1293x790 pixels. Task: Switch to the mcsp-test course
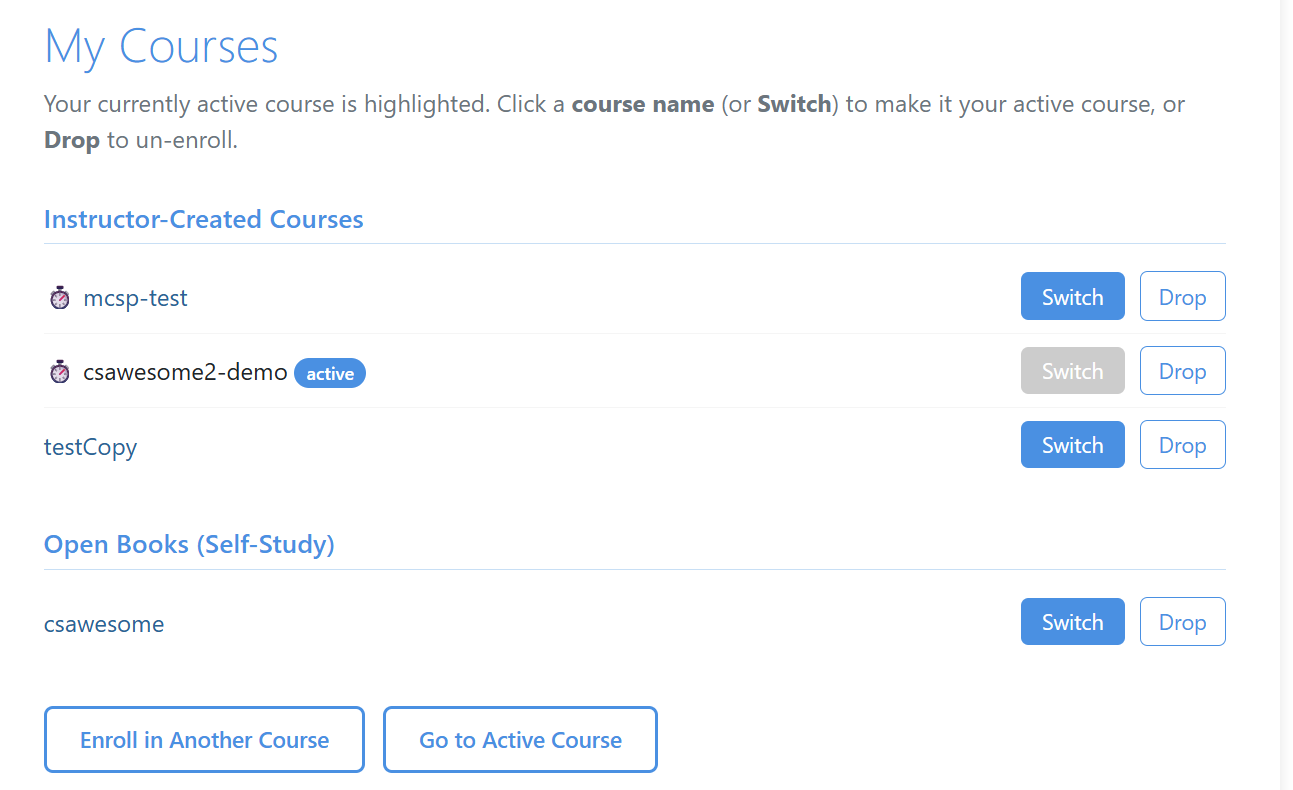[x=1072, y=297]
